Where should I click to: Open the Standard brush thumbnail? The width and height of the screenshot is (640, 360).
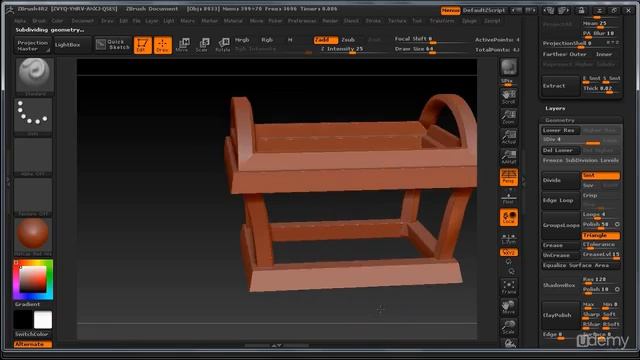coord(34,77)
